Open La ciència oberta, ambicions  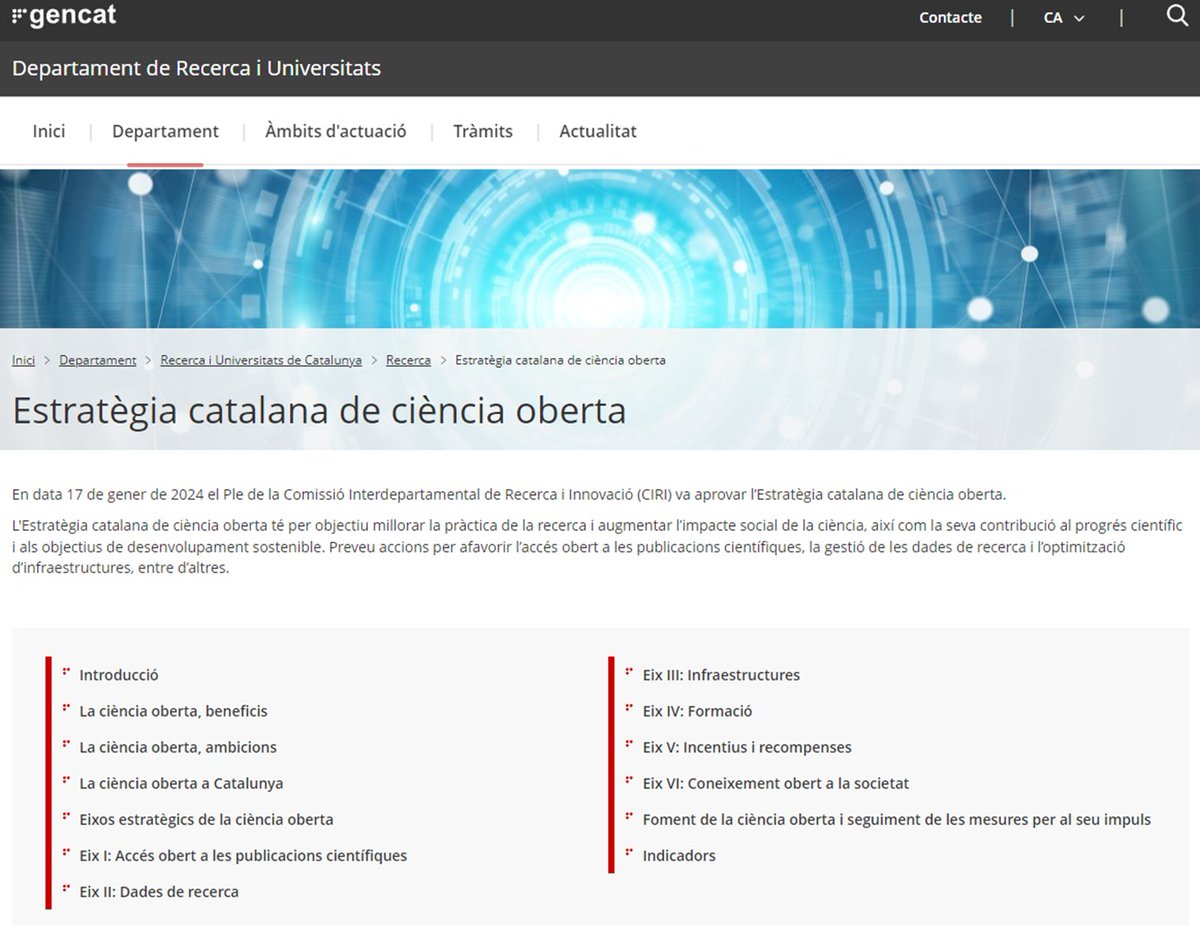coord(178,747)
